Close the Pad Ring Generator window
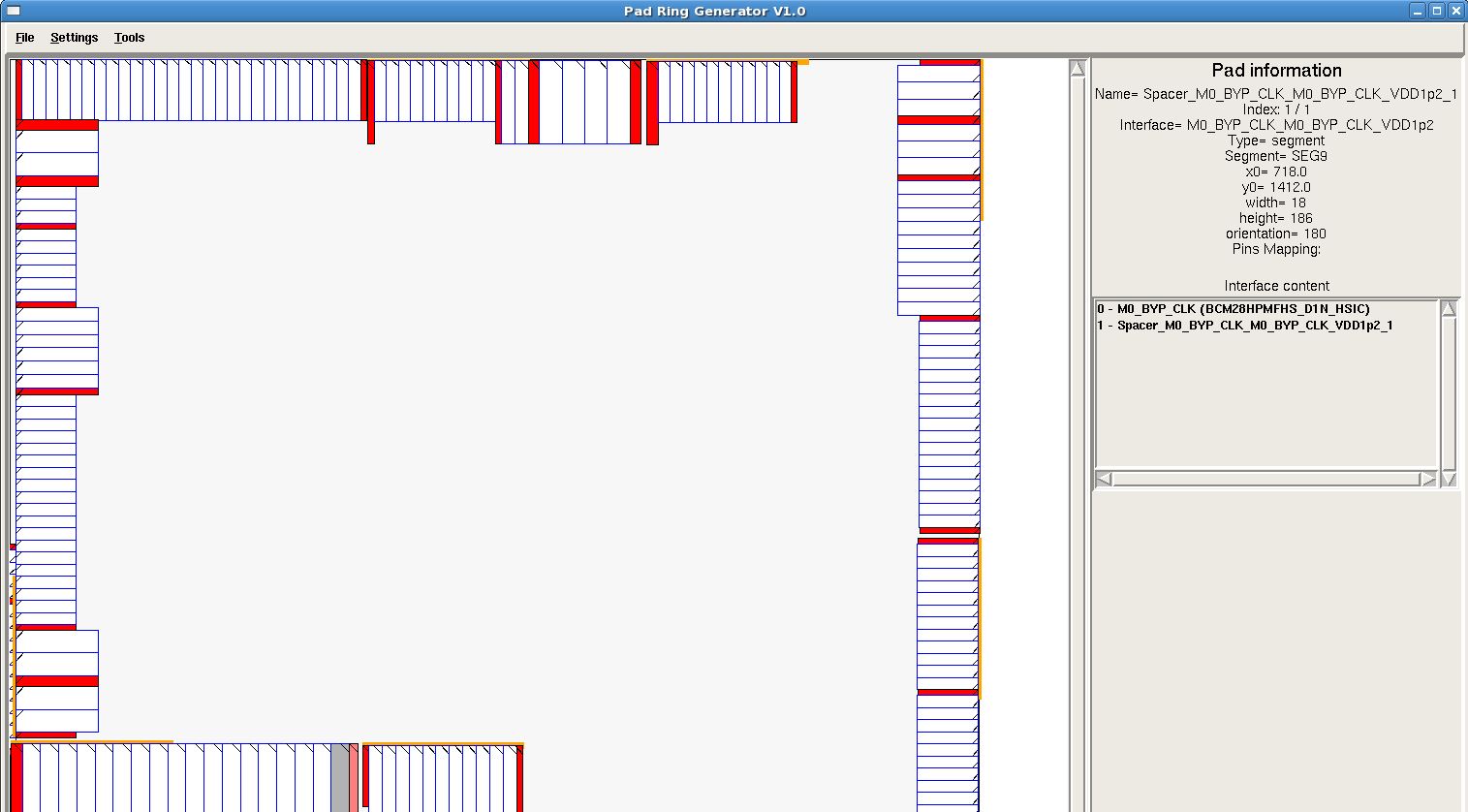 (1455, 11)
